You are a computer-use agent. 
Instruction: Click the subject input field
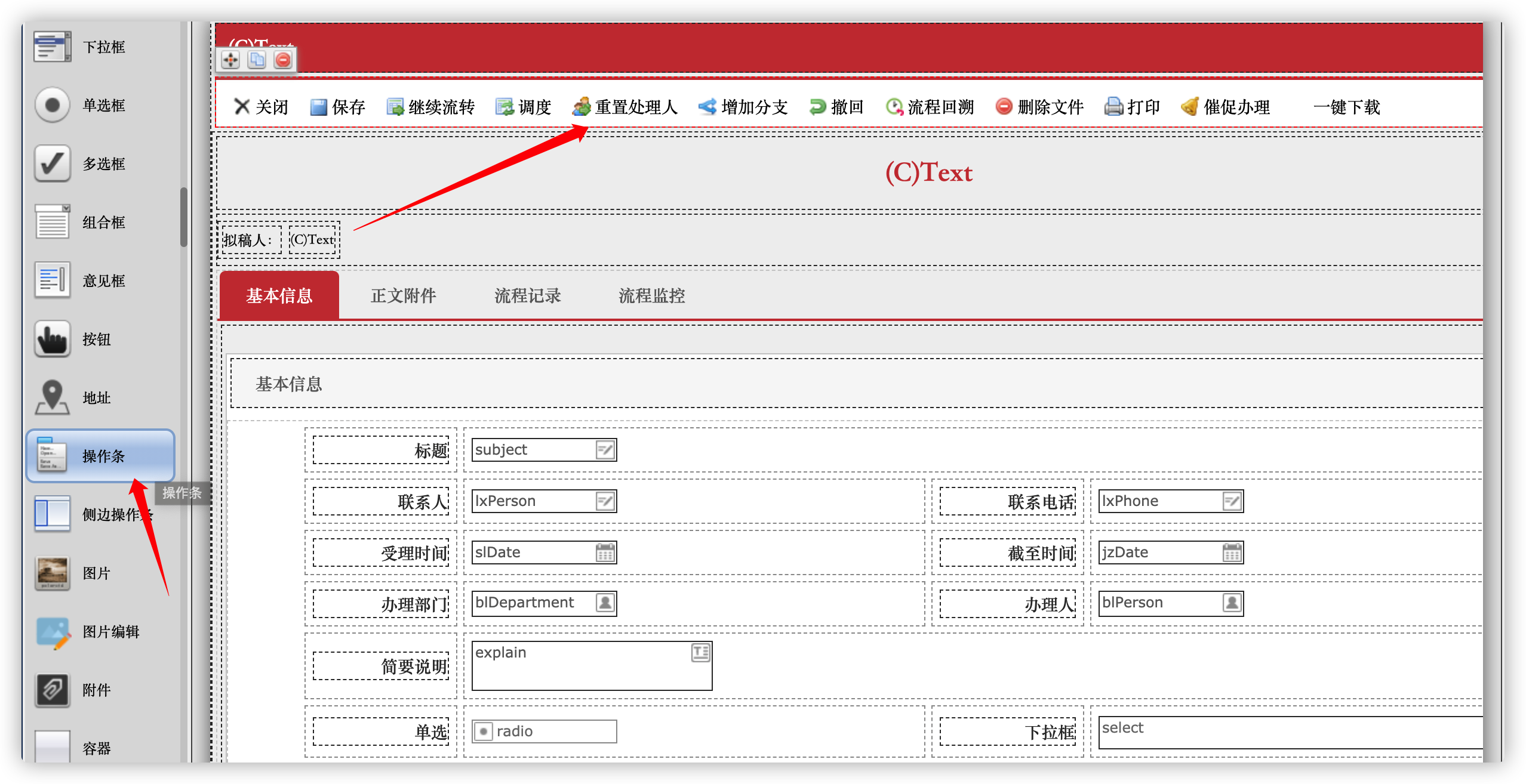coord(544,450)
